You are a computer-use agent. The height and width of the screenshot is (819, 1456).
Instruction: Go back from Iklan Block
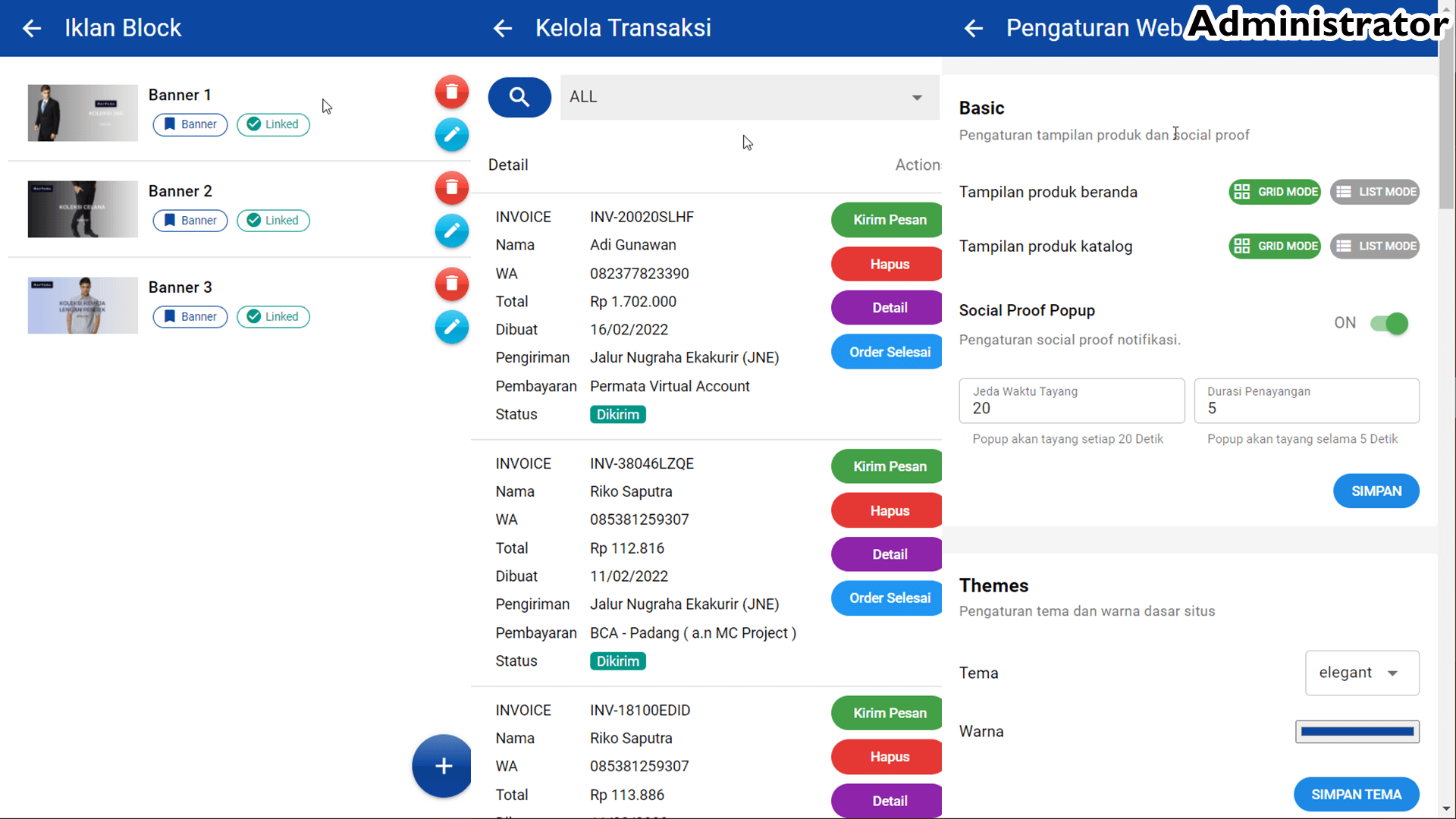point(32,28)
